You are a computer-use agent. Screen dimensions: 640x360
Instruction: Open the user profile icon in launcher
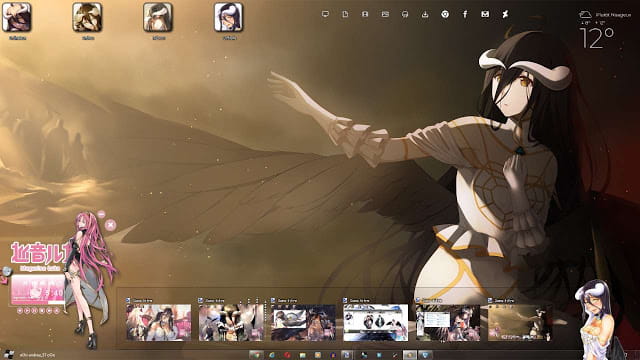[365, 14]
